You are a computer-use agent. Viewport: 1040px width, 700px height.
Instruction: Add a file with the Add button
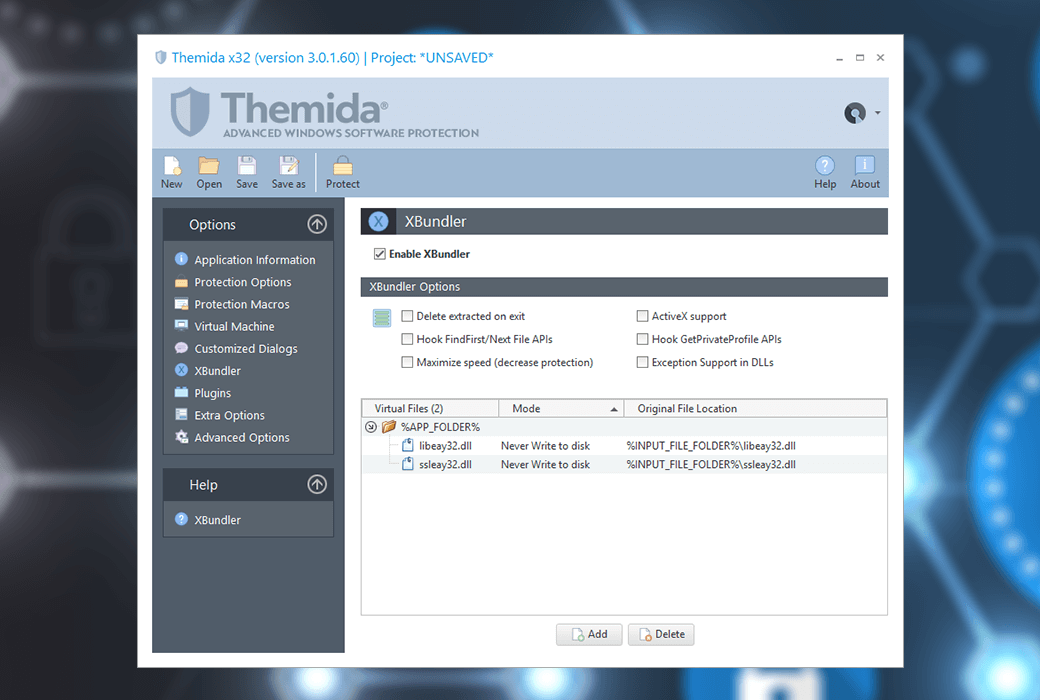point(588,634)
